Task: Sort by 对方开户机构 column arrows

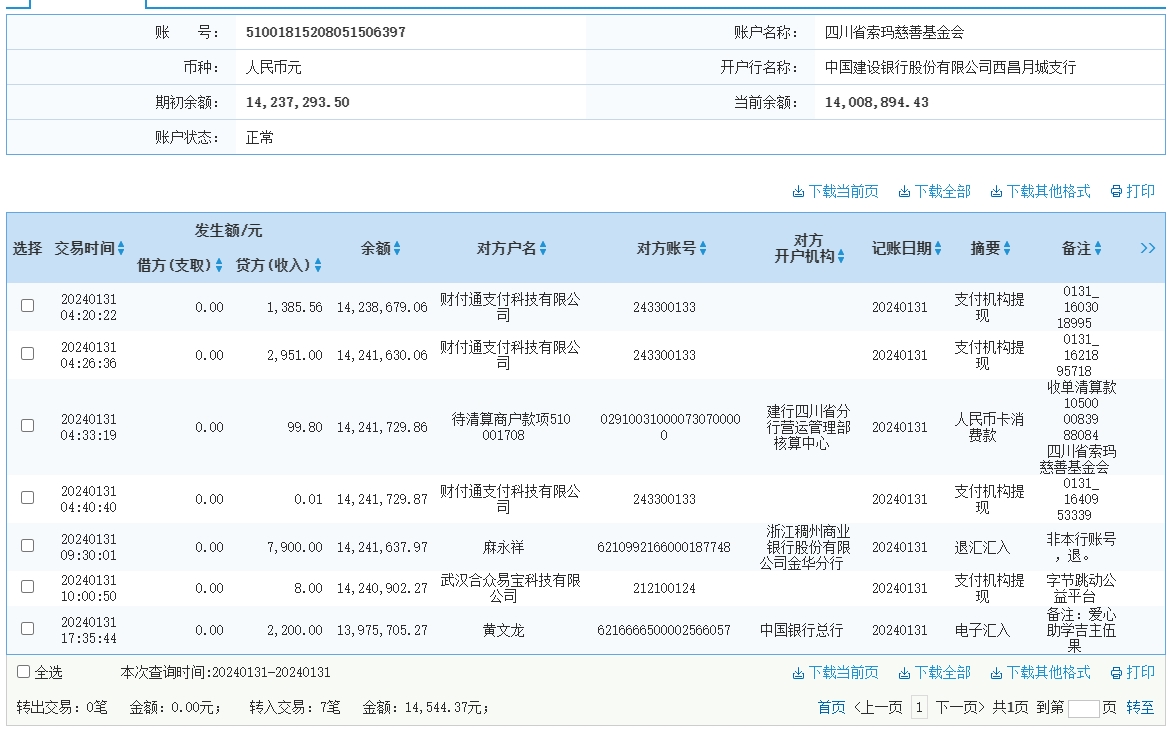Action: coord(841,256)
